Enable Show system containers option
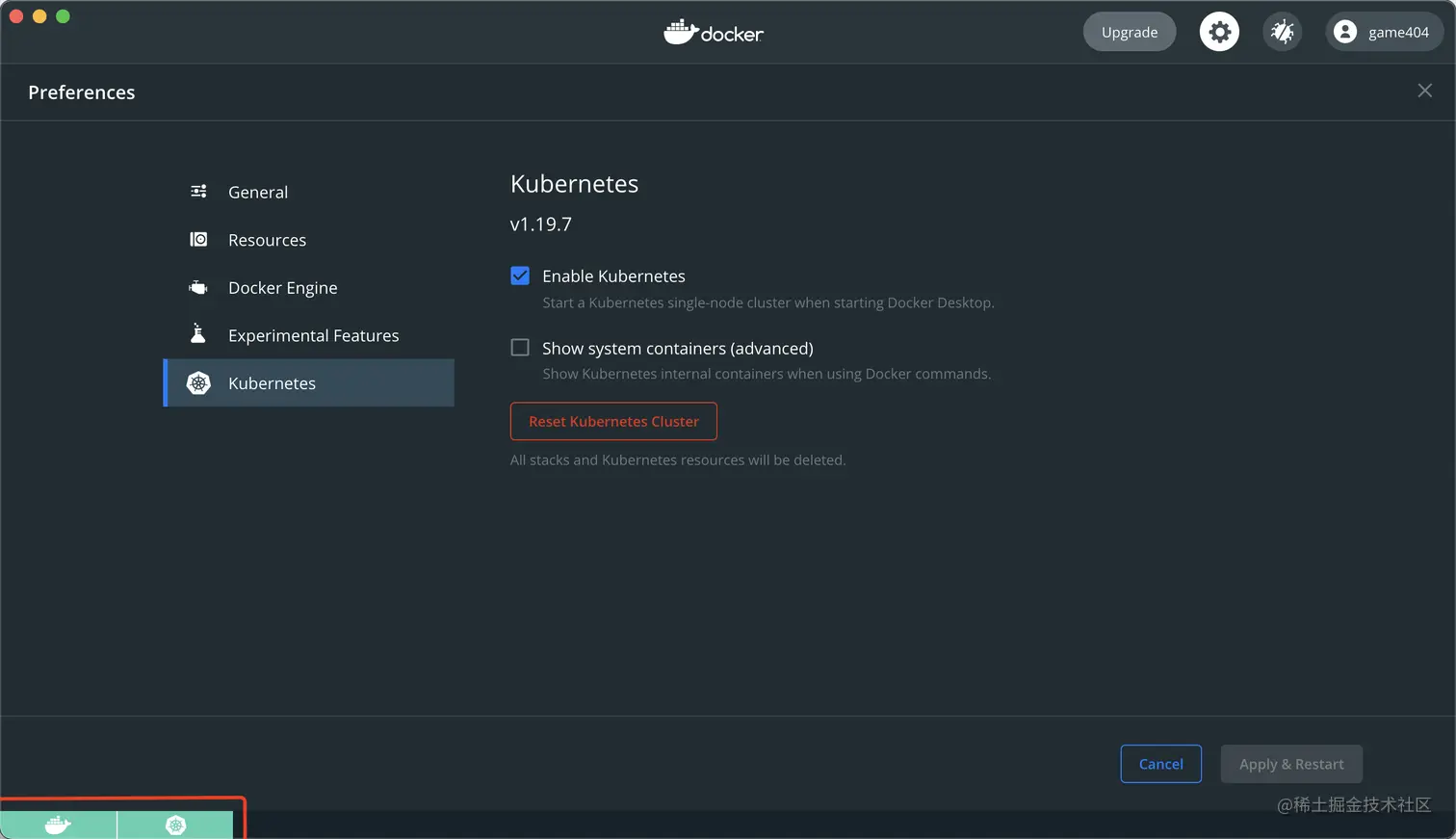 tap(520, 348)
